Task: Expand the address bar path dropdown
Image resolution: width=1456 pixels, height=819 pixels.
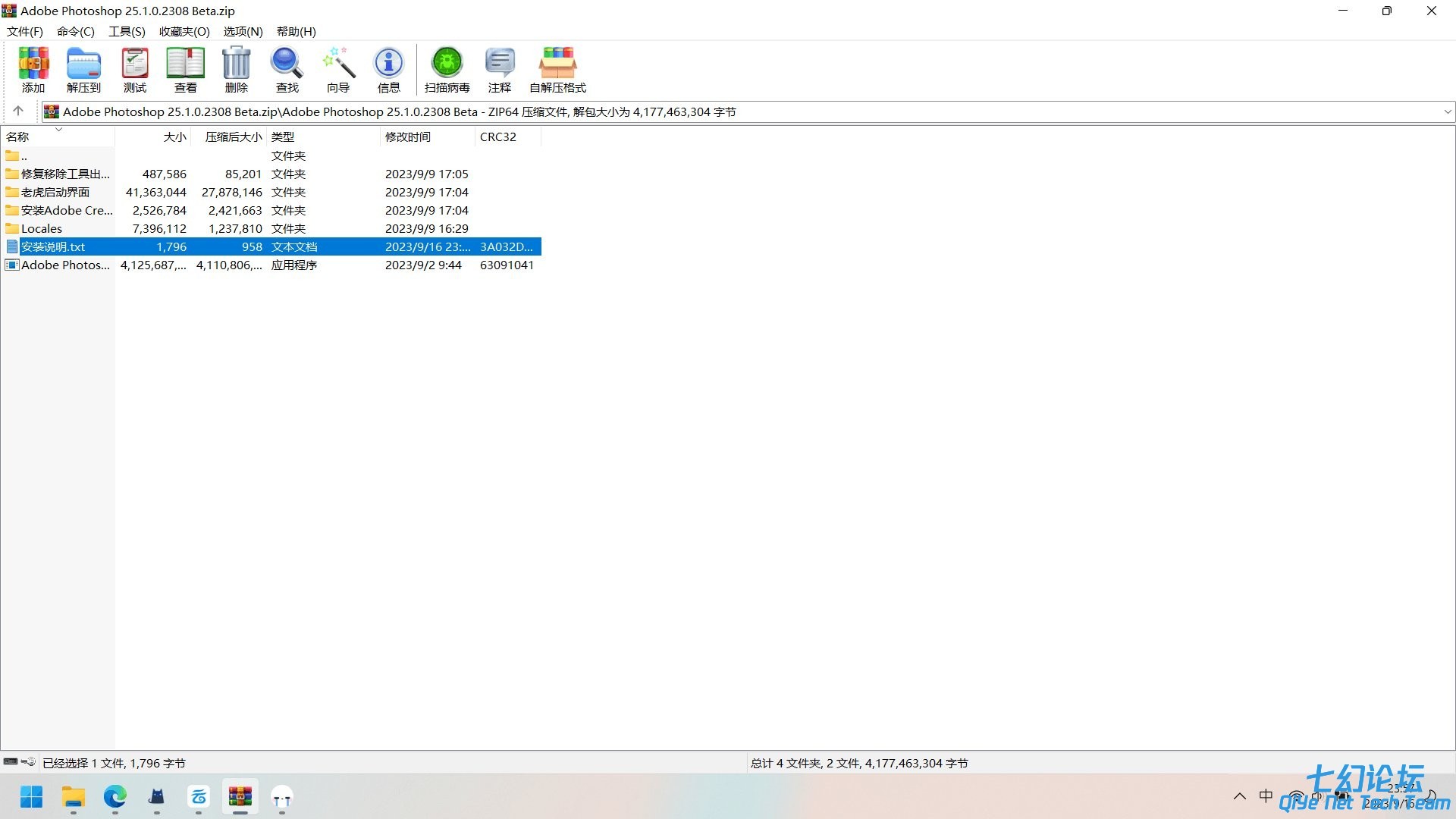Action: pyautogui.click(x=1448, y=111)
